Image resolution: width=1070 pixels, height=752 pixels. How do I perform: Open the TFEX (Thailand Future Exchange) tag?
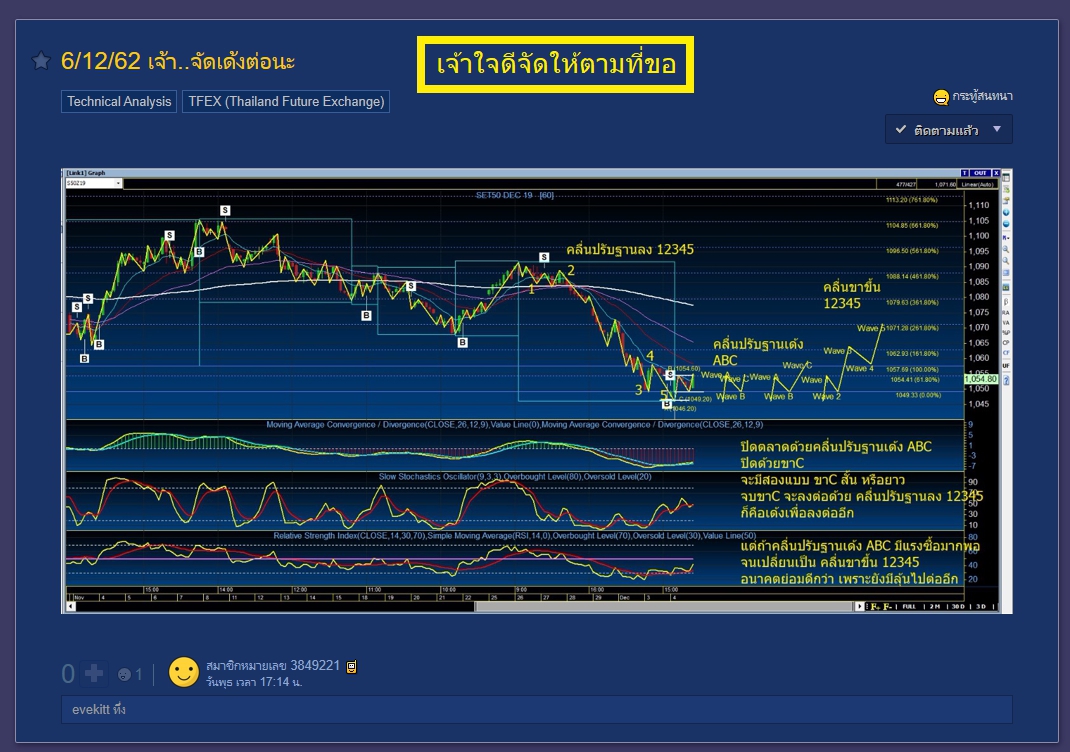pyautogui.click(x=286, y=102)
